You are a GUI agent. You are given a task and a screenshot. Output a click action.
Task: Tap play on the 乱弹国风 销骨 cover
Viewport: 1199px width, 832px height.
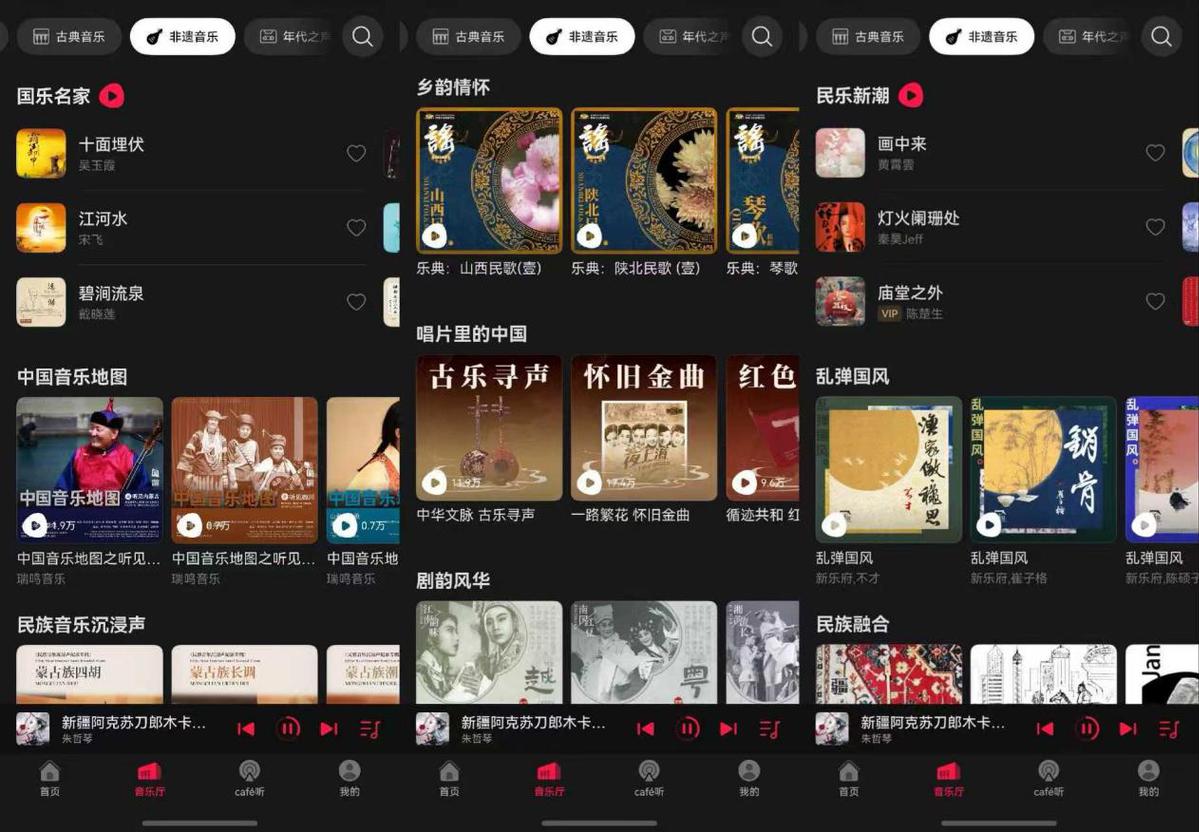pos(989,525)
